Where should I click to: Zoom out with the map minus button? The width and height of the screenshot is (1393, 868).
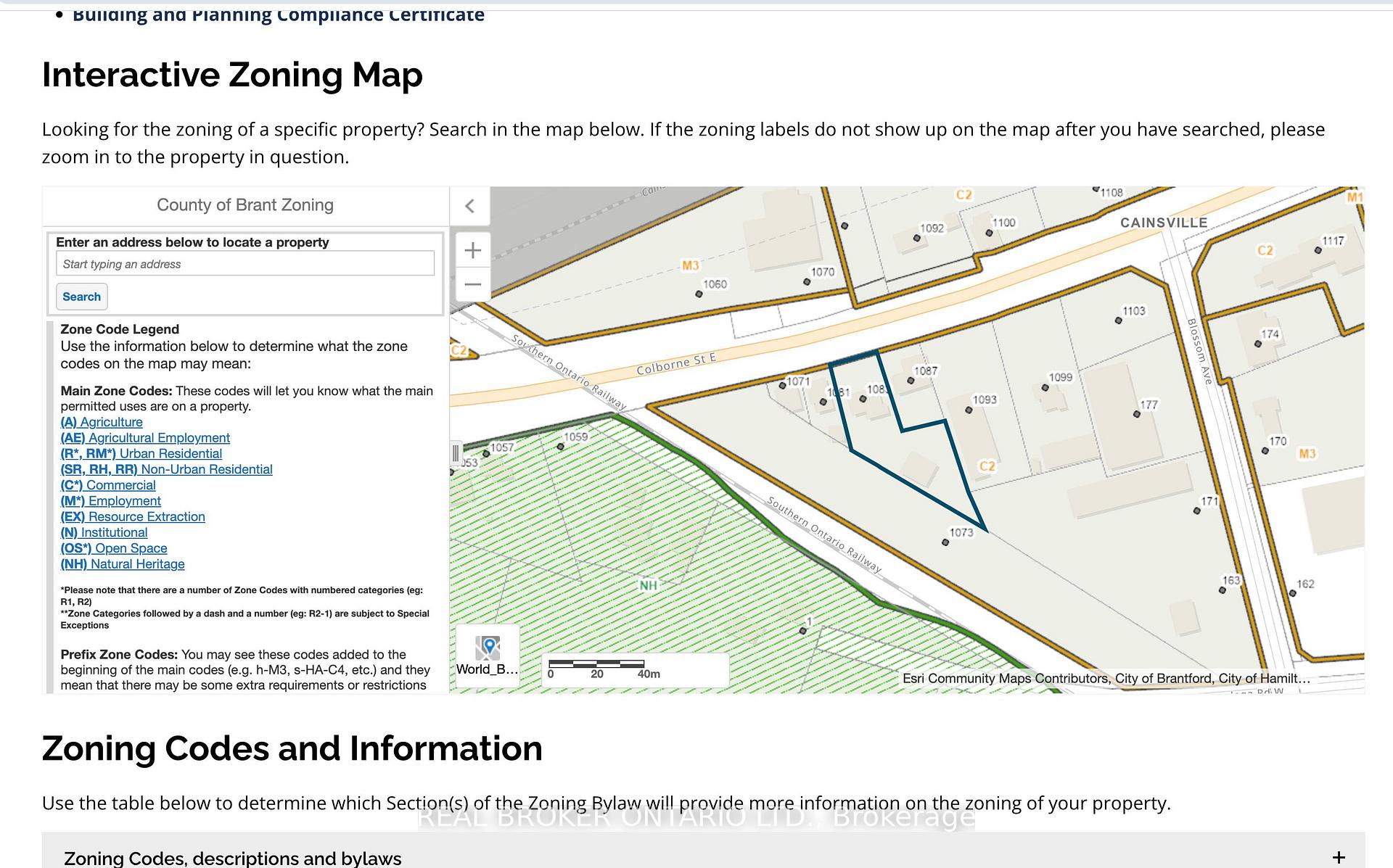point(473,284)
